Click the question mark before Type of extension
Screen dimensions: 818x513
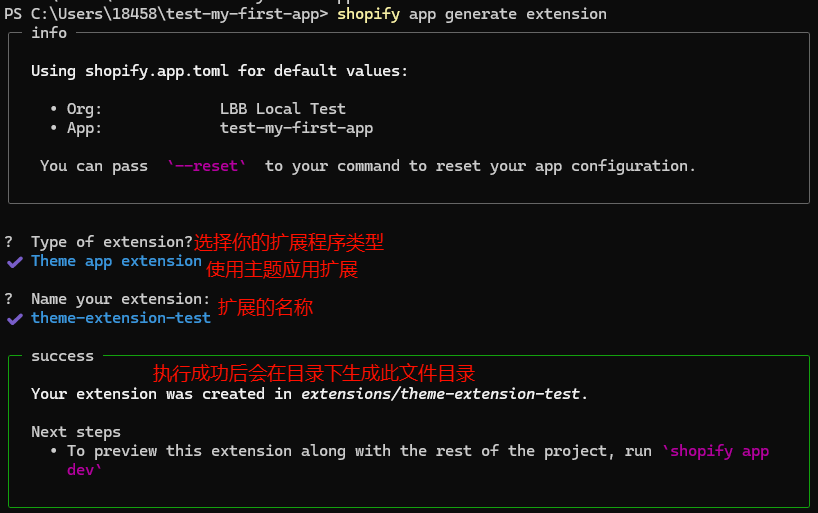9,242
